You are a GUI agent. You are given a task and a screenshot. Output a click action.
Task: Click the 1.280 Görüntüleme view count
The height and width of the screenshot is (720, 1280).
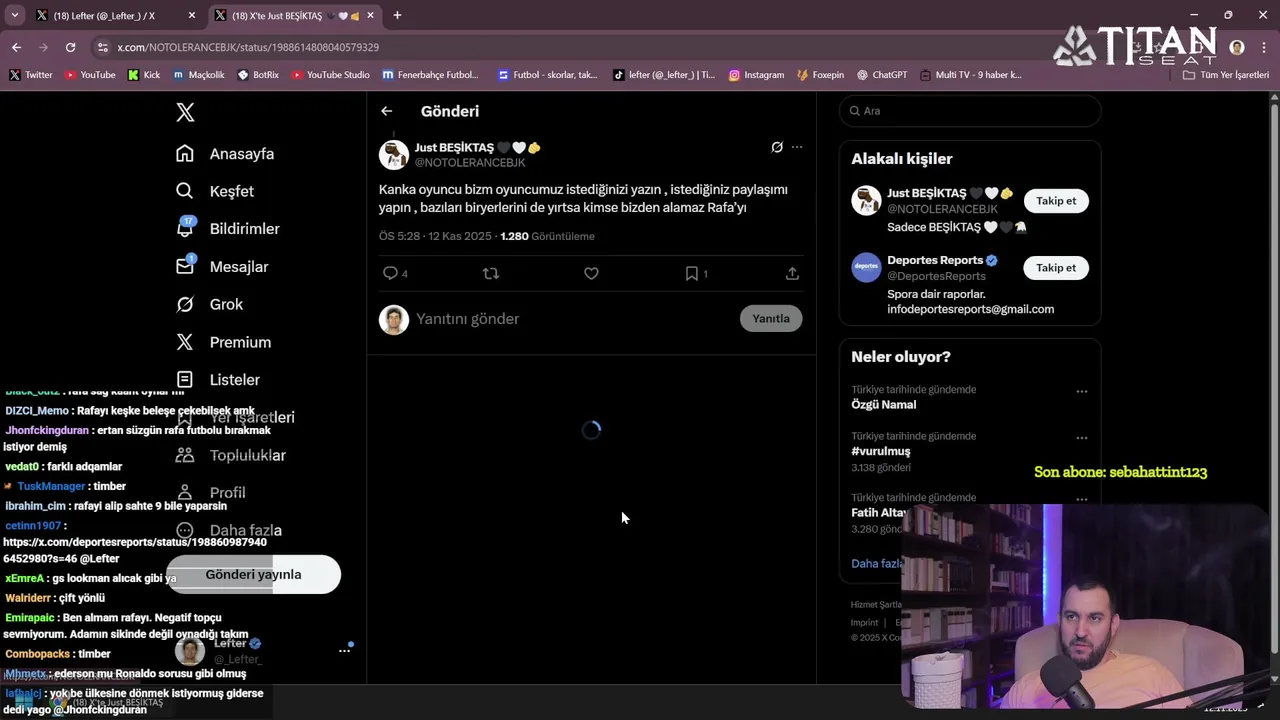547,236
